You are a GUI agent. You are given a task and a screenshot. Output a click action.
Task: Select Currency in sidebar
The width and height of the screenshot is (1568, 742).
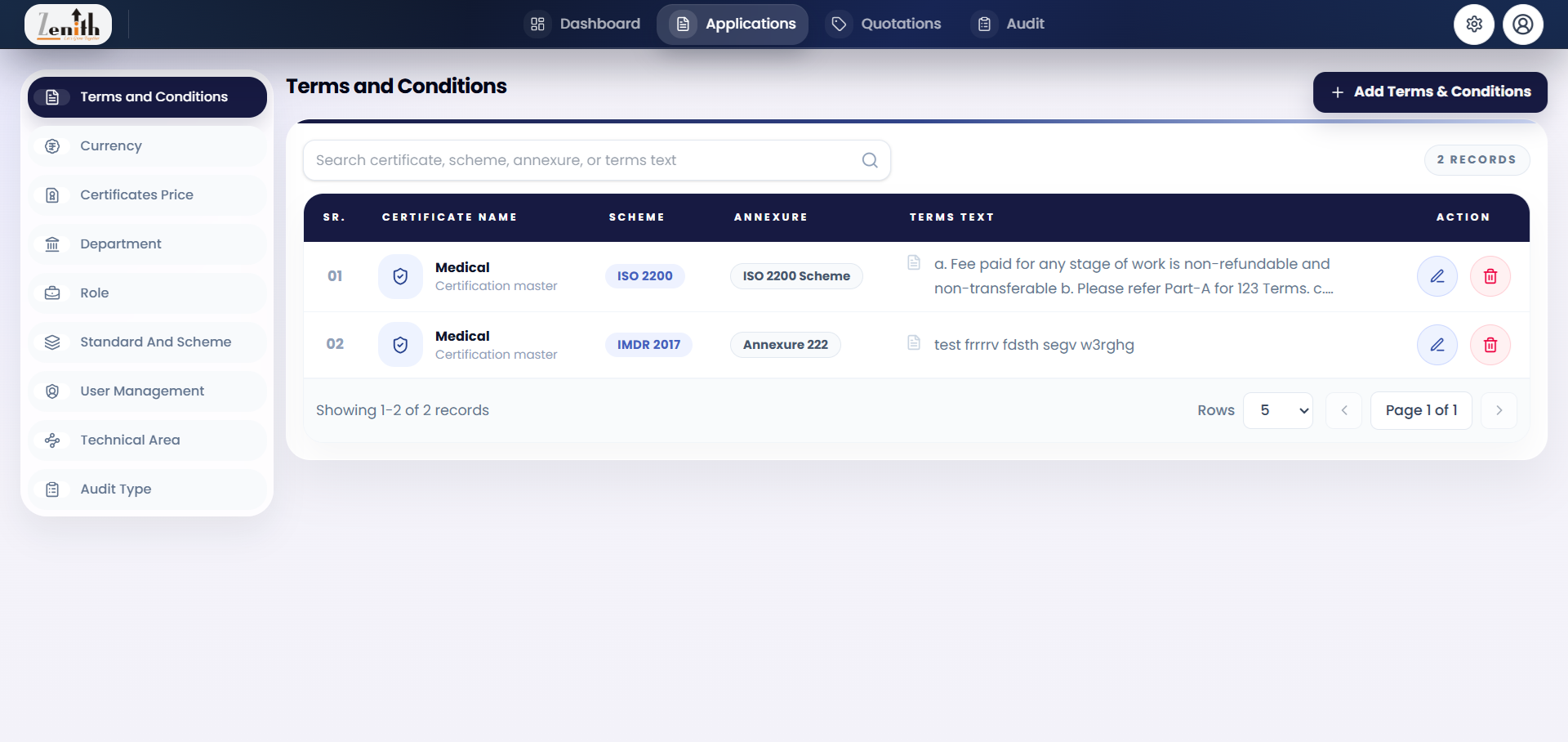tap(147, 146)
